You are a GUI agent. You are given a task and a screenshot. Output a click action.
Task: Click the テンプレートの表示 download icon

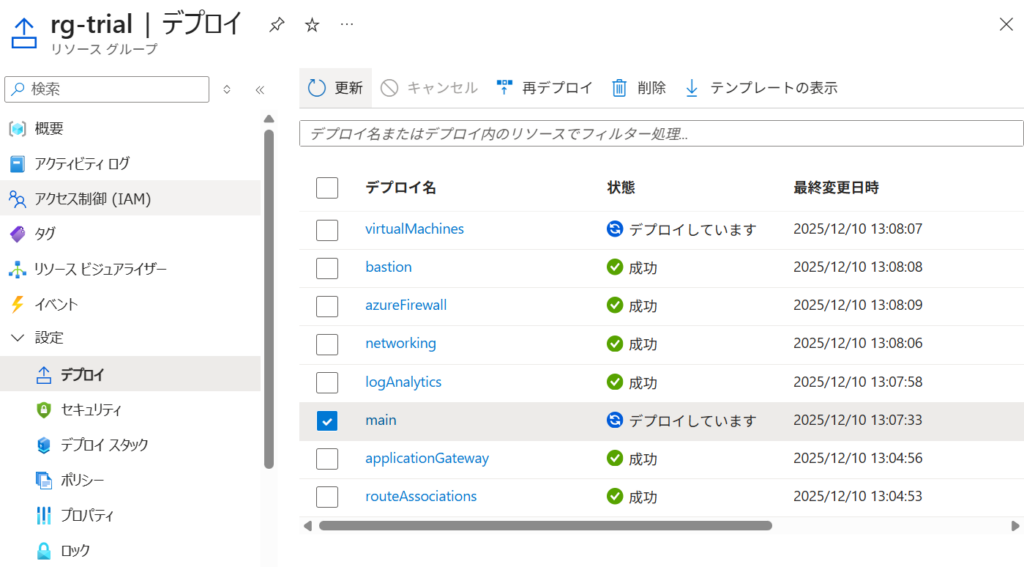pos(692,88)
